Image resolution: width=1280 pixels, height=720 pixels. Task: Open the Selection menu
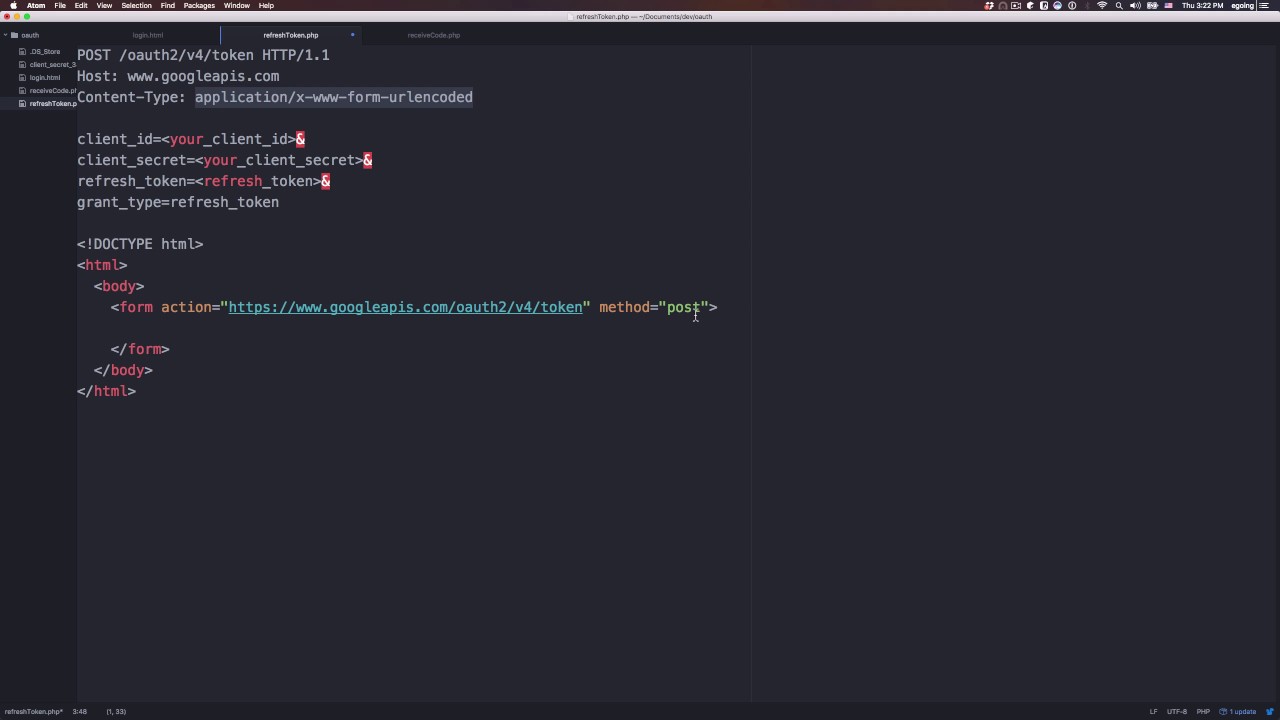[x=136, y=5]
